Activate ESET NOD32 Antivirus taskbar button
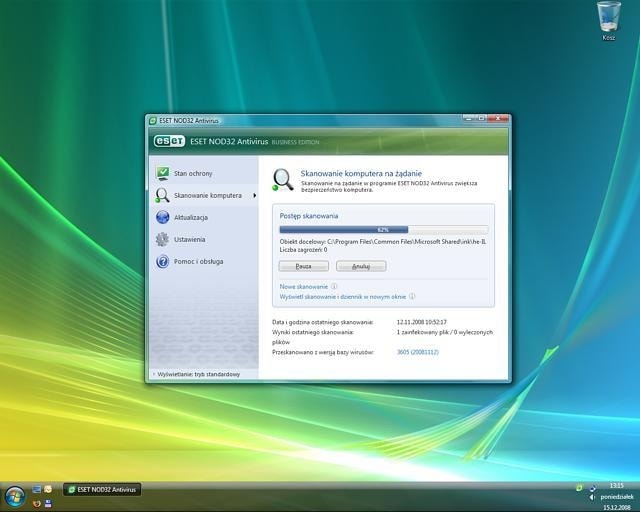The image size is (640, 512). coord(102,489)
